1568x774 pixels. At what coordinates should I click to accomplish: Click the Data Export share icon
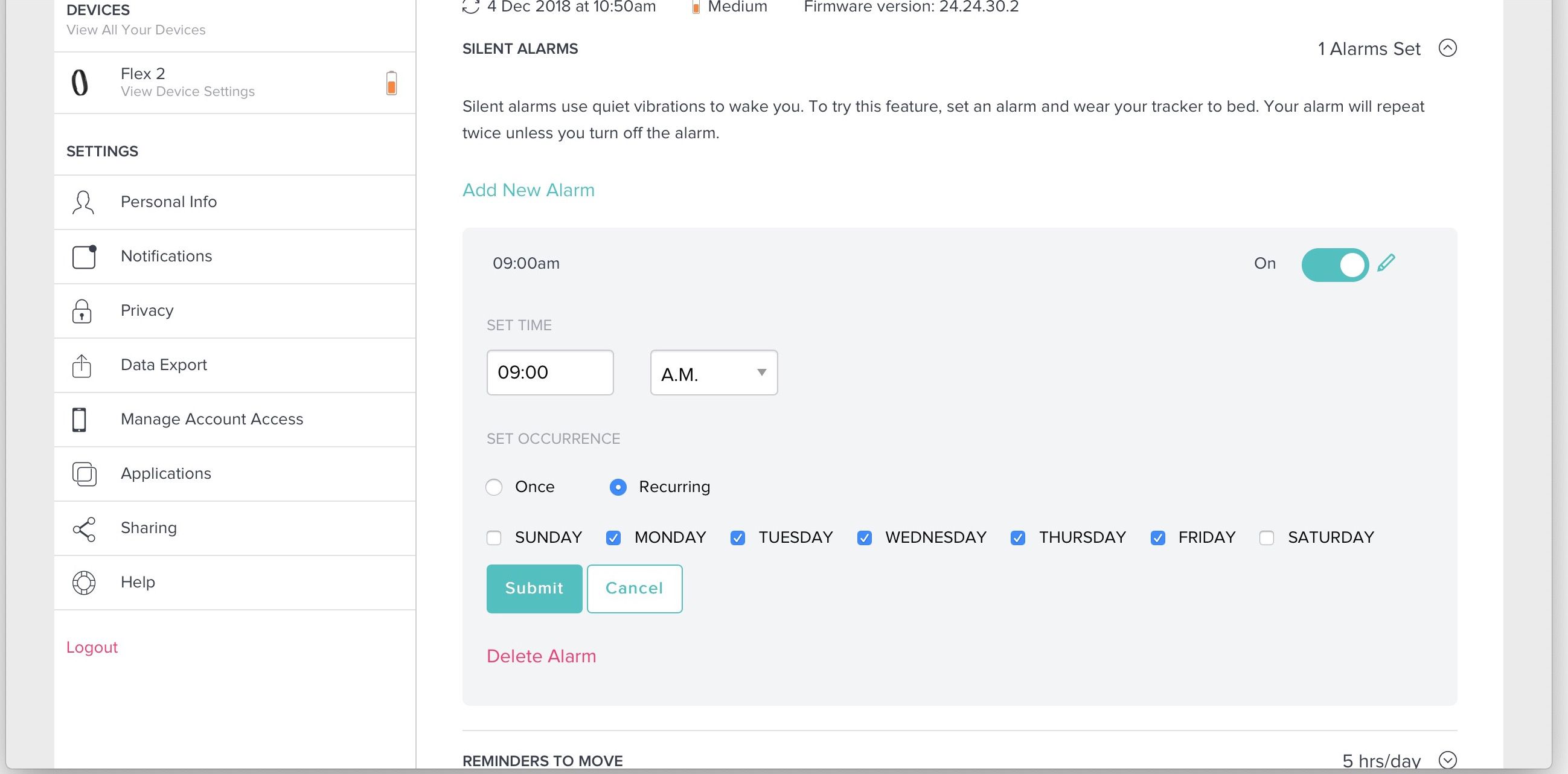coord(82,365)
